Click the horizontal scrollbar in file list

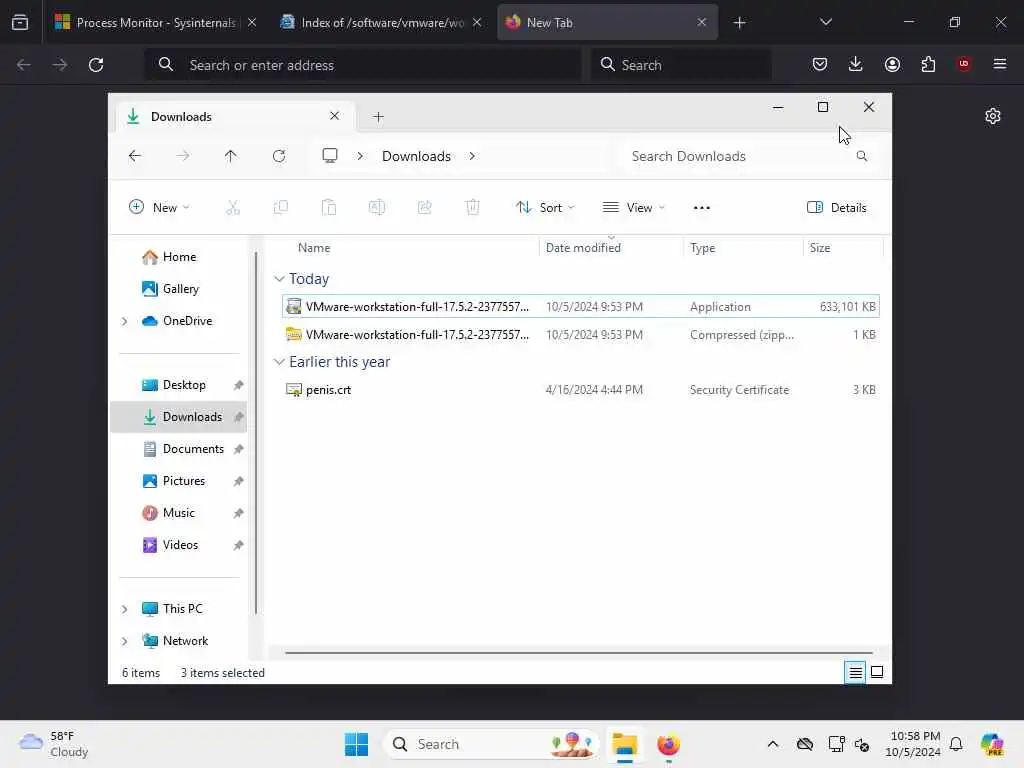click(x=579, y=652)
